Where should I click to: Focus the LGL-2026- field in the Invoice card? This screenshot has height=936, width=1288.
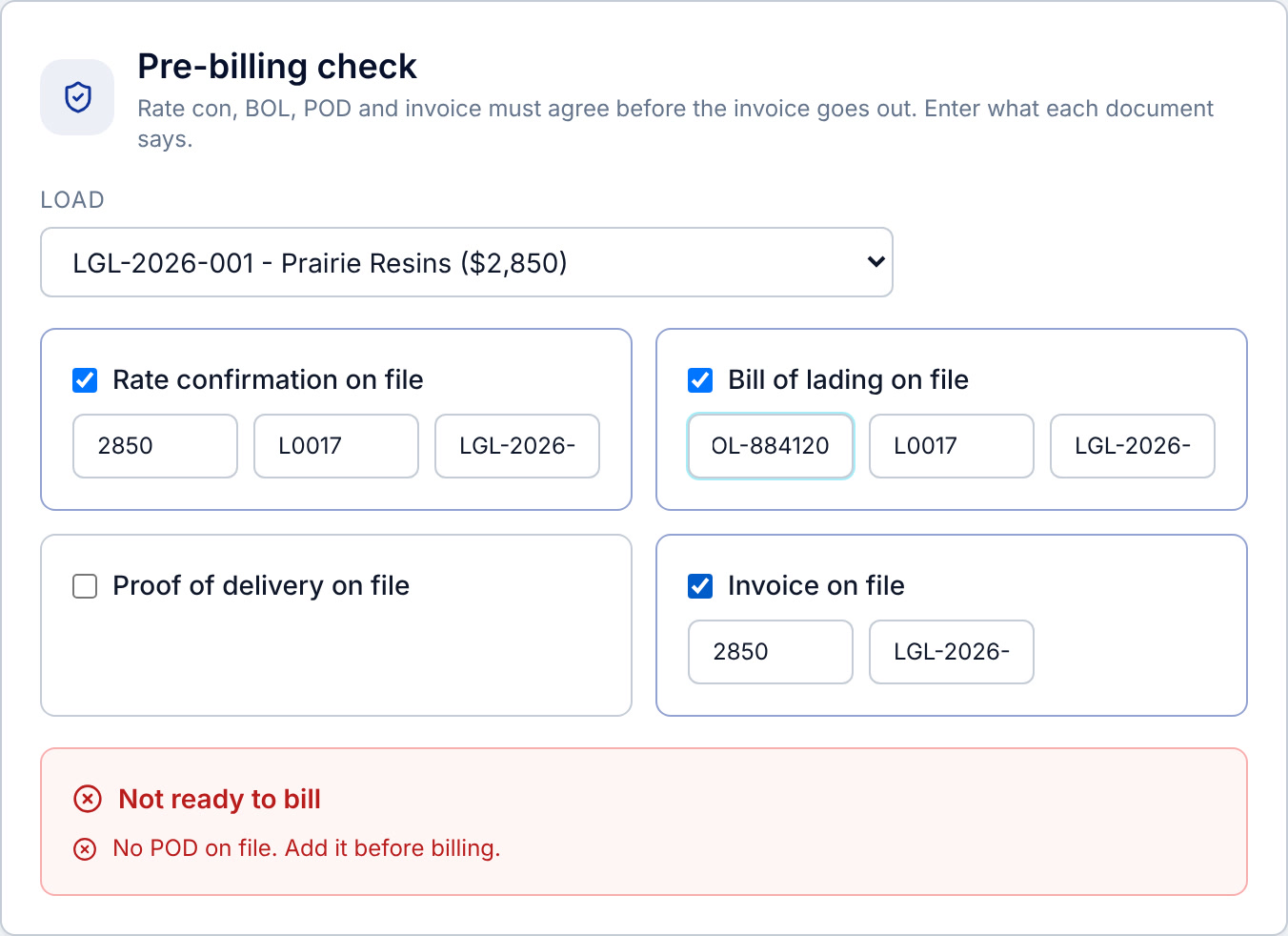pos(952,652)
